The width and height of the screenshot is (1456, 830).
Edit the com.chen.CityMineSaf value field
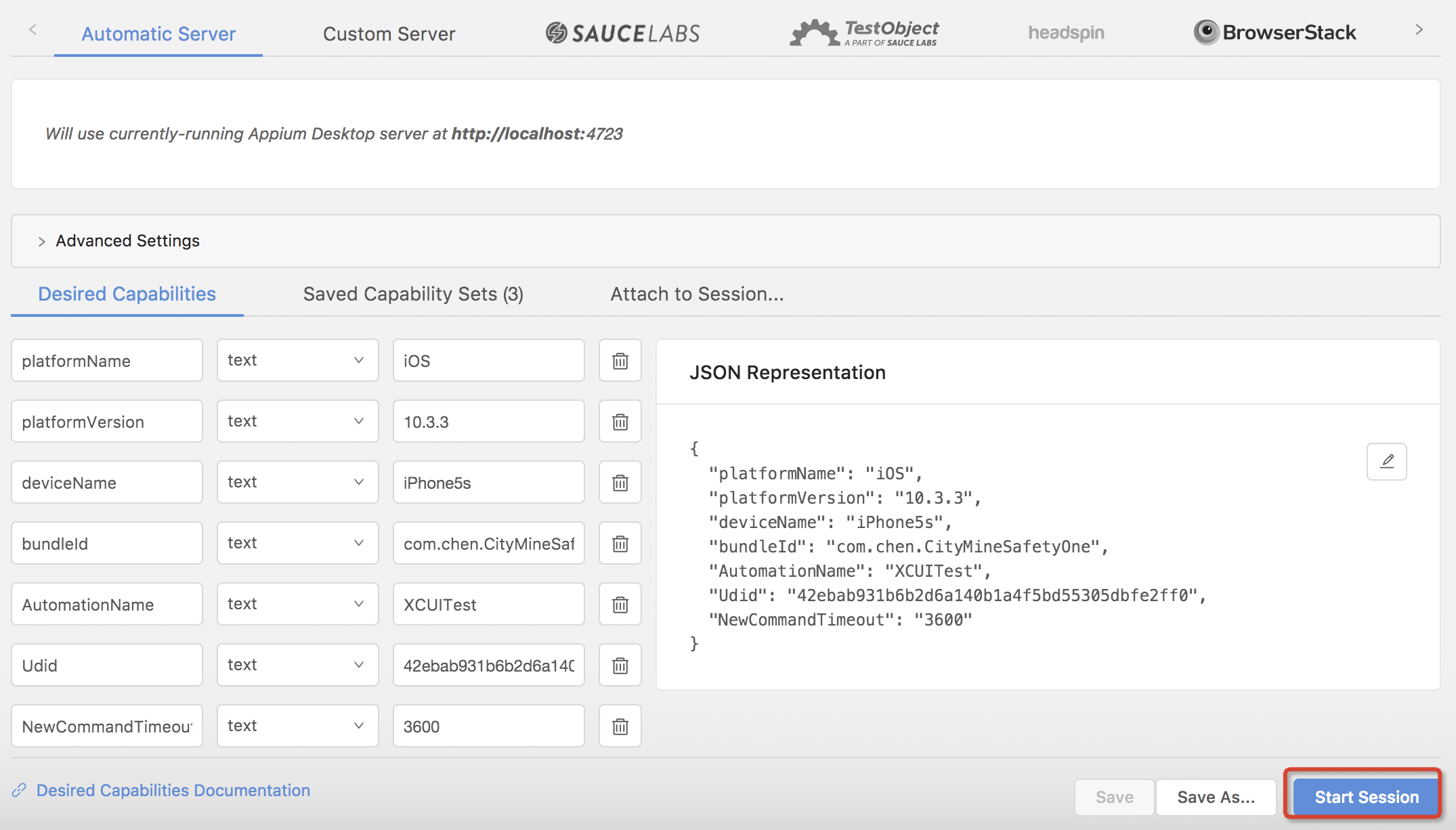click(488, 544)
